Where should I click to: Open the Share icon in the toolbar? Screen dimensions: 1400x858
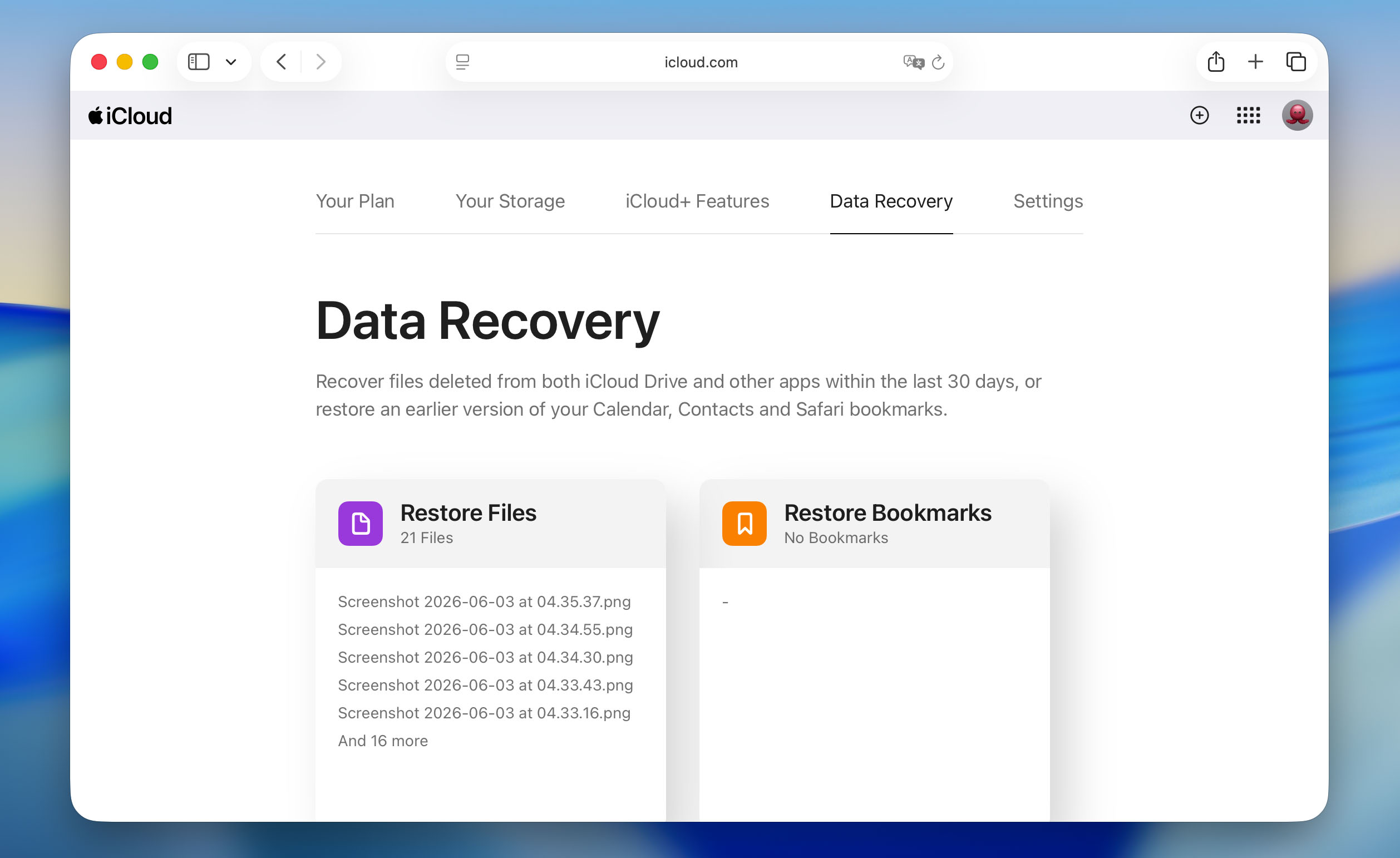pyautogui.click(x=1216, y=61)
